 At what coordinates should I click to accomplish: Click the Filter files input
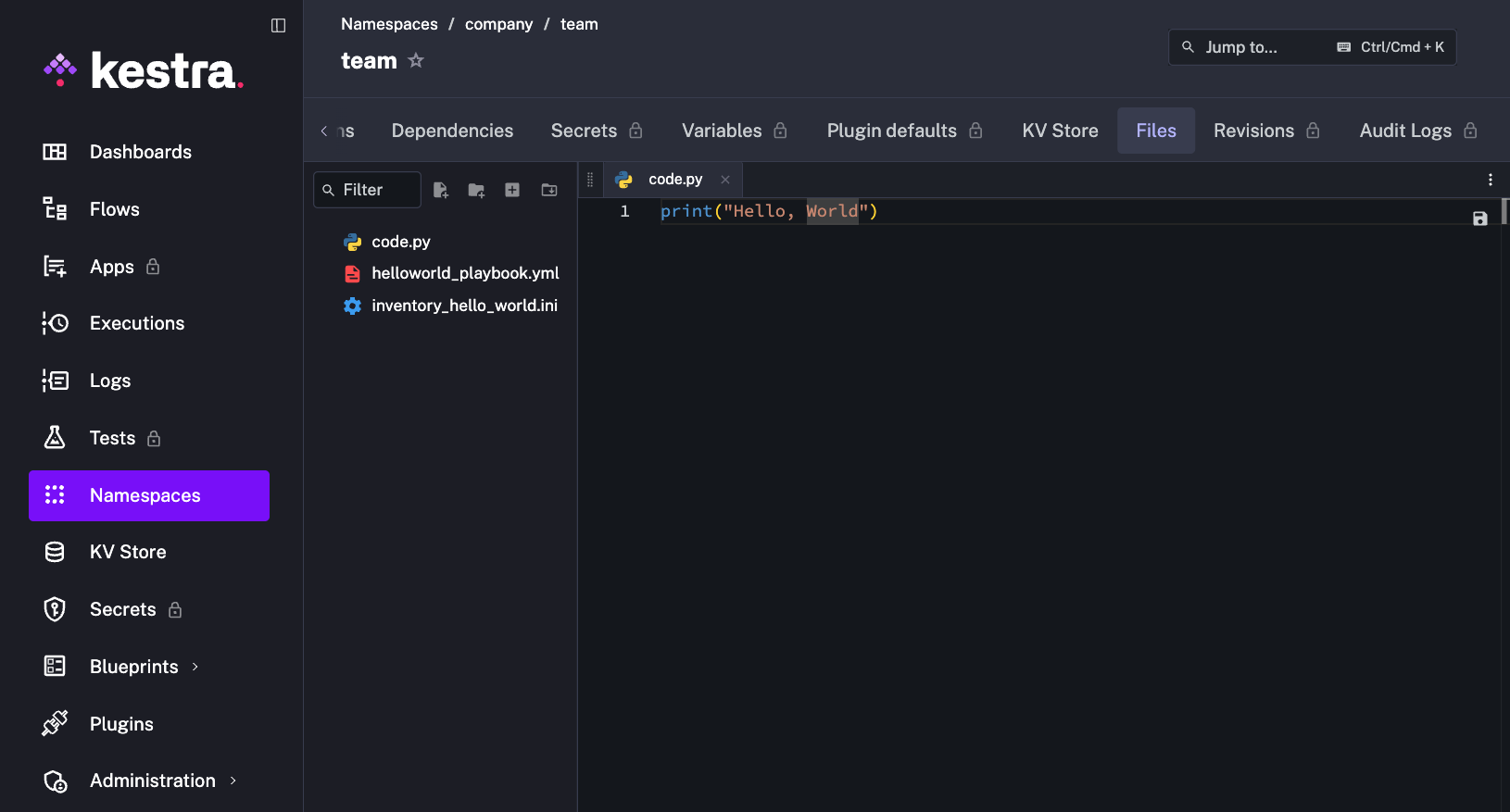click(x=368, y=190)
